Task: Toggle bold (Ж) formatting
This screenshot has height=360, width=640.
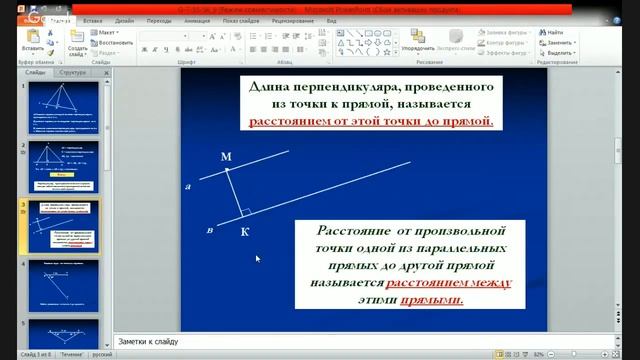Action: tap(144, 50)
